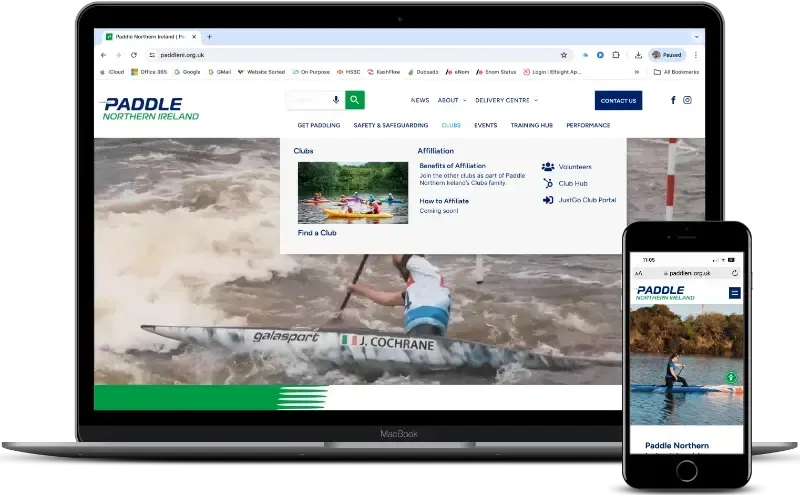The image size is (800, 495).
Task: Expand the Delivery Centre dropdown menu
Action: [x=507, y=101]
